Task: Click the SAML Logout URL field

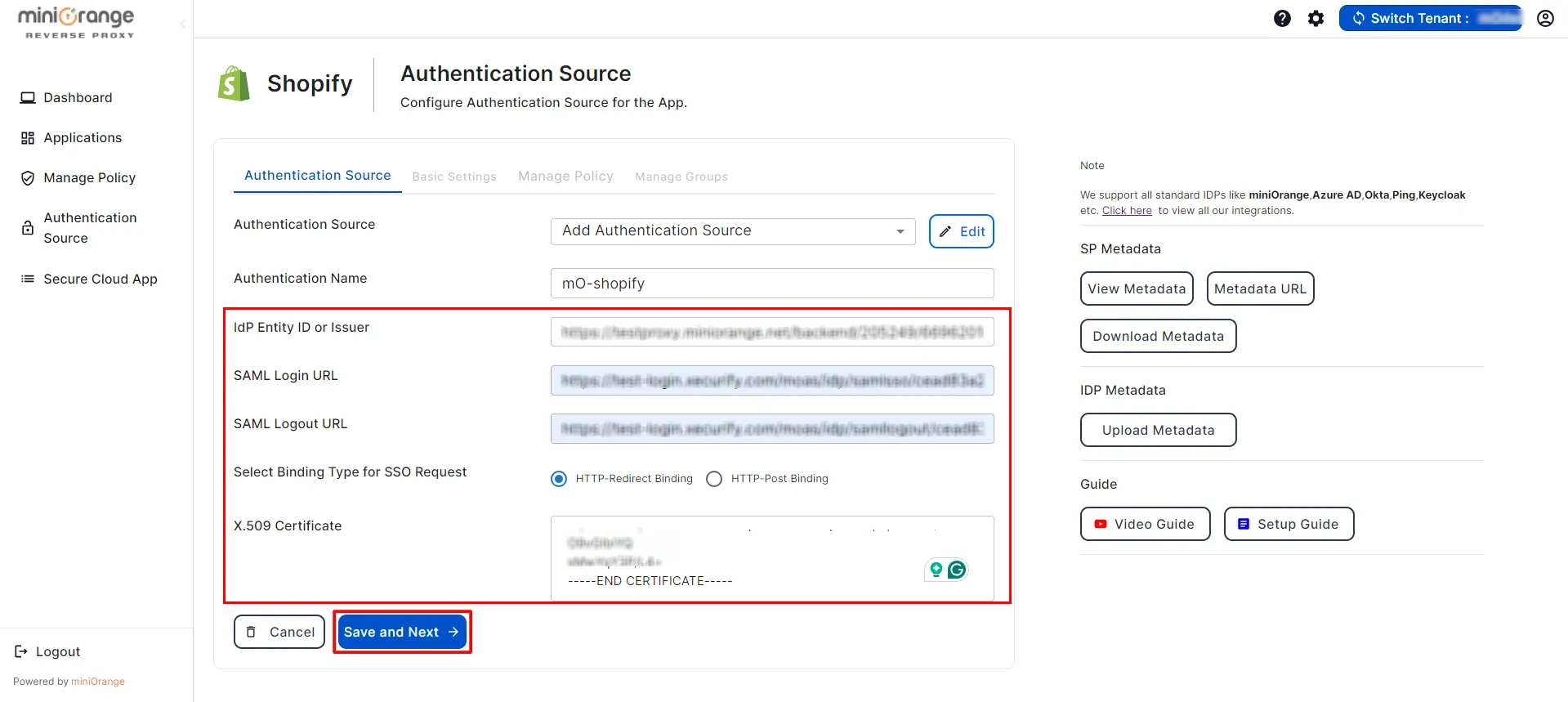Action: 772,429
